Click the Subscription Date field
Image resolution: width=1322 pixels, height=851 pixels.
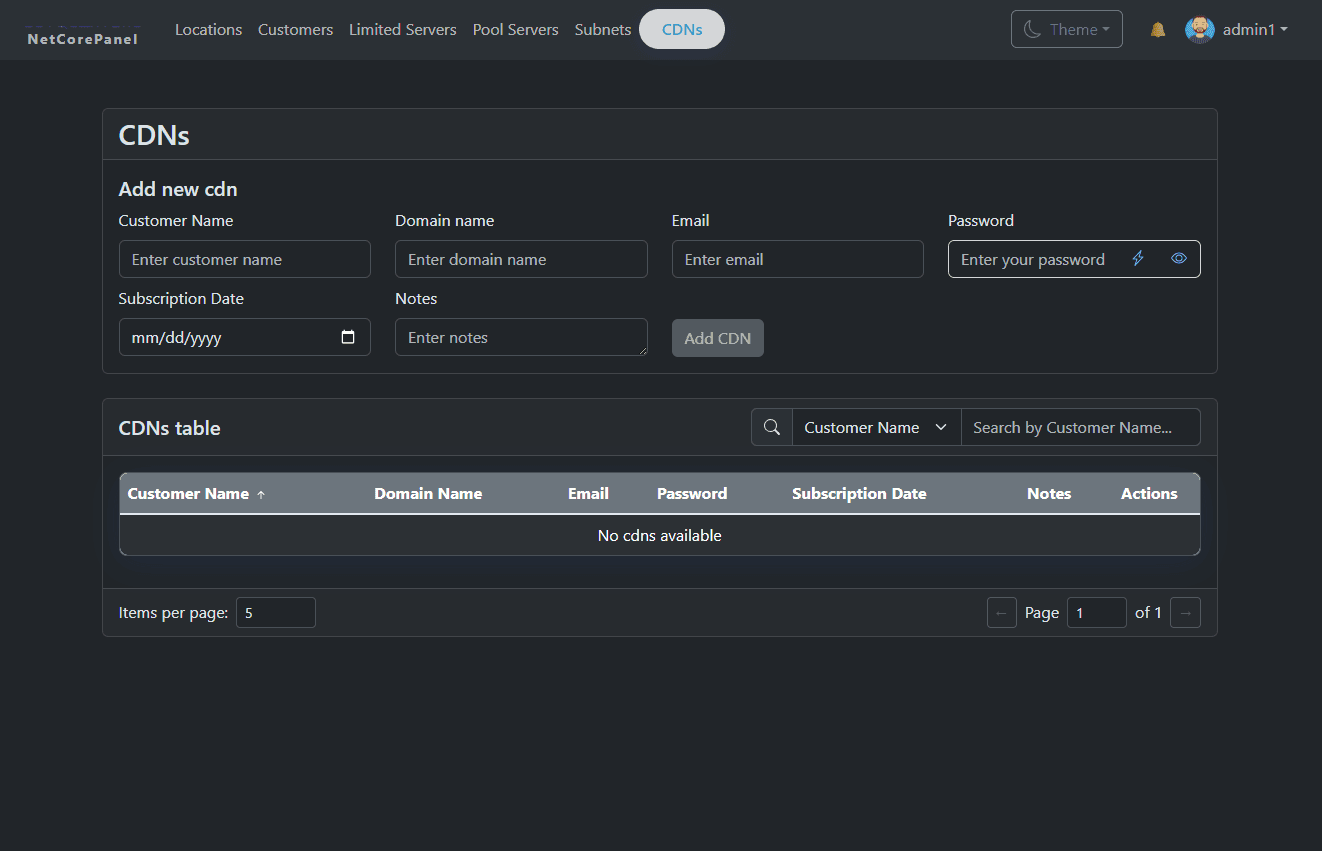pyautogui.click(x=245, y=337)
